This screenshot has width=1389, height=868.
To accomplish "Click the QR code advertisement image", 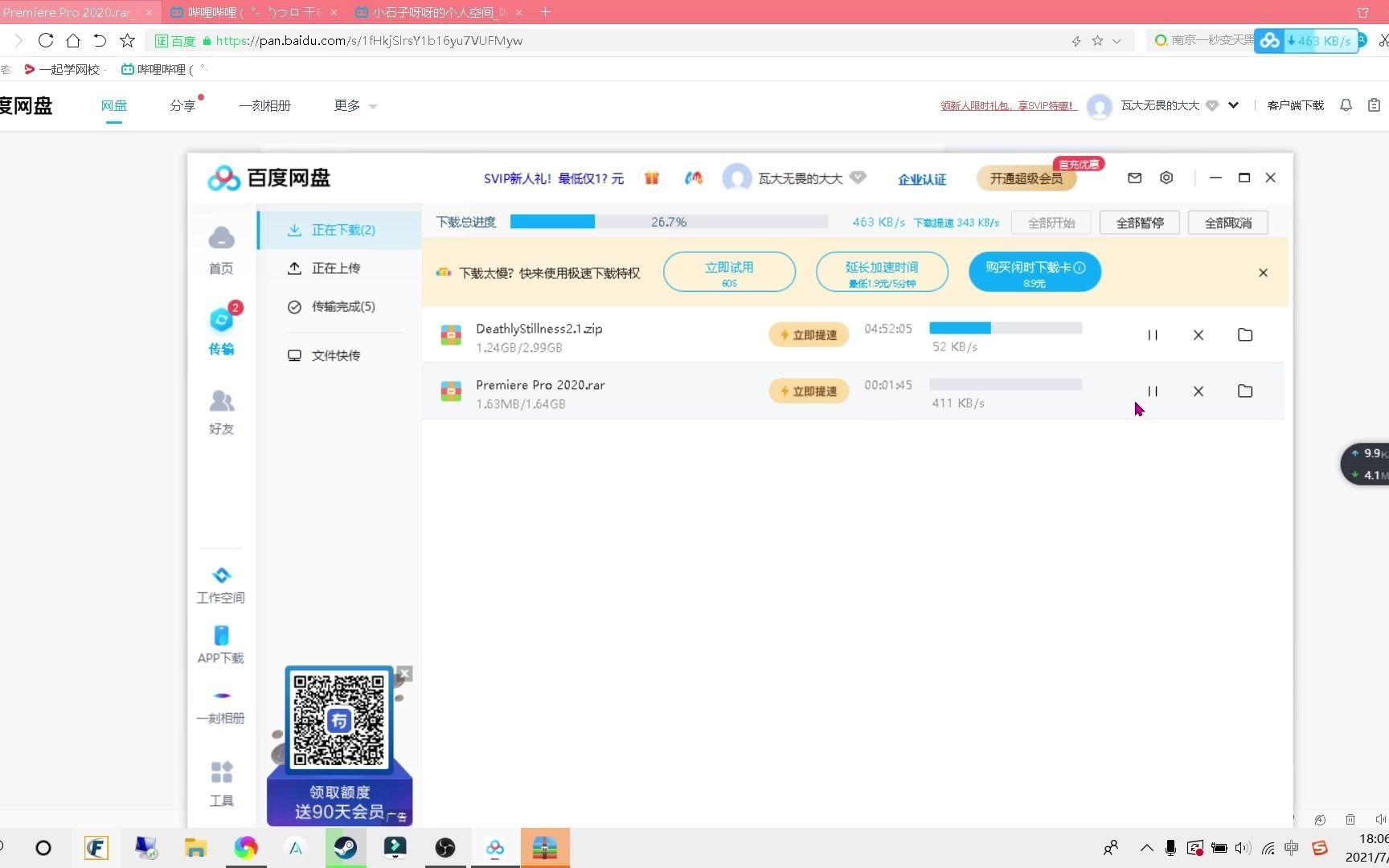I will 339,745.
